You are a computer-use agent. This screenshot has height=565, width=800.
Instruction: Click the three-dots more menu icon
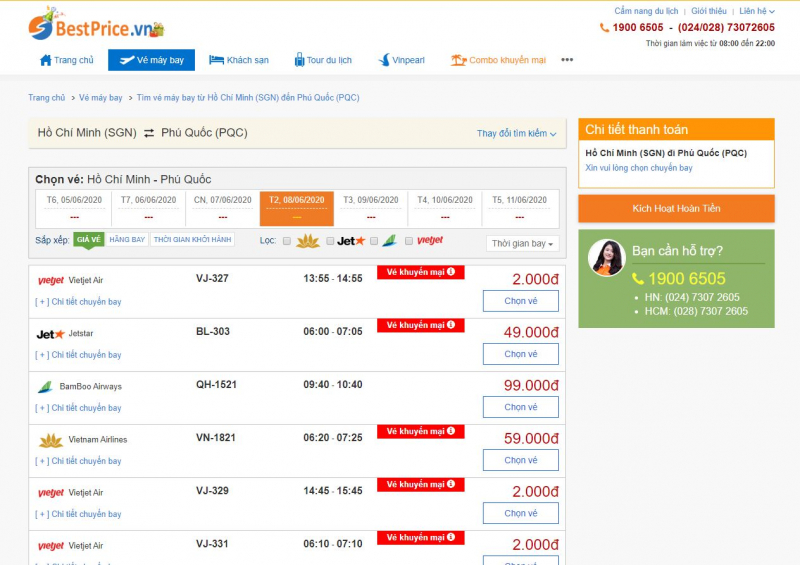(567, 60)
